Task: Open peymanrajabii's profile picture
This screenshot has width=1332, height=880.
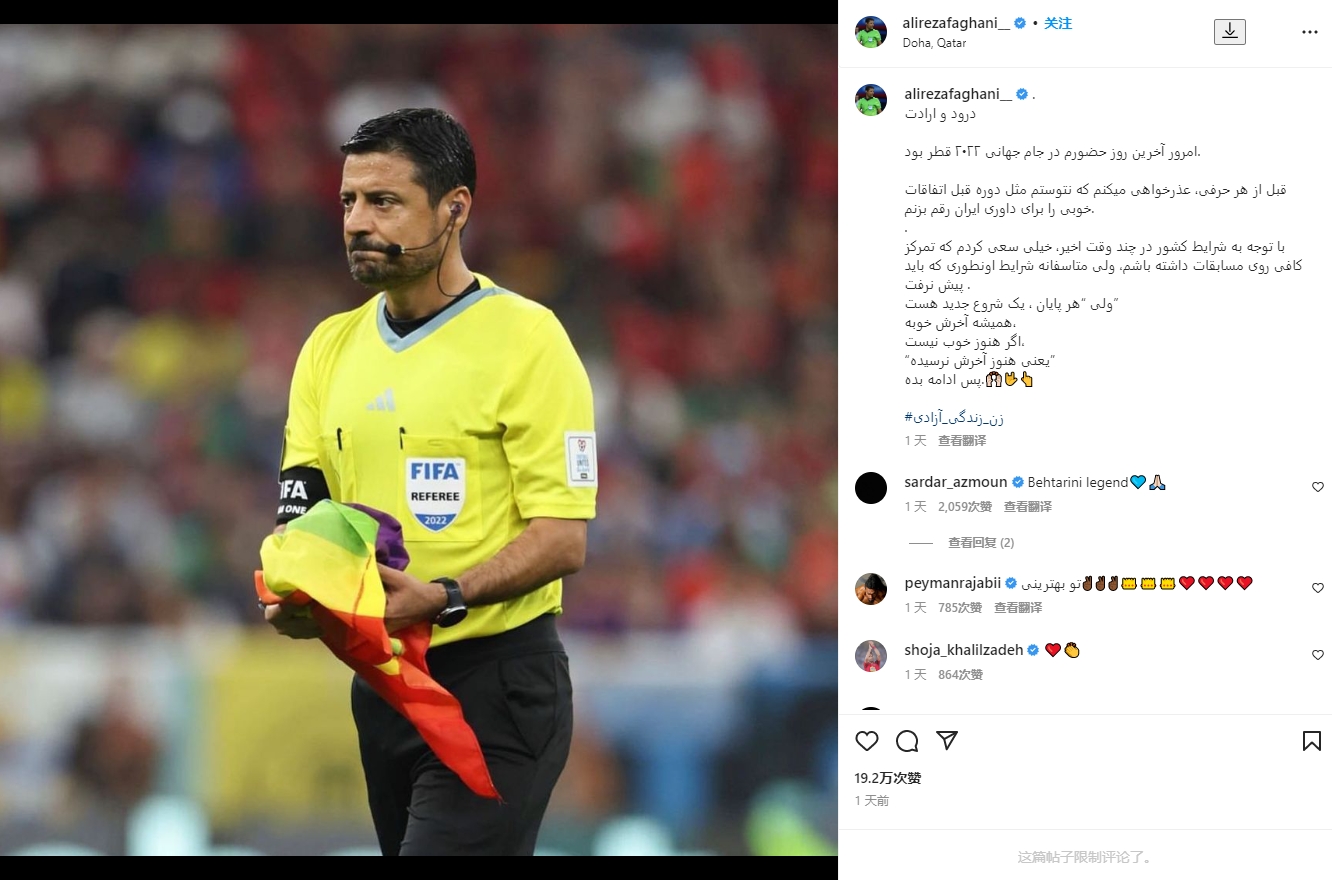Action: tap(871, 589)
